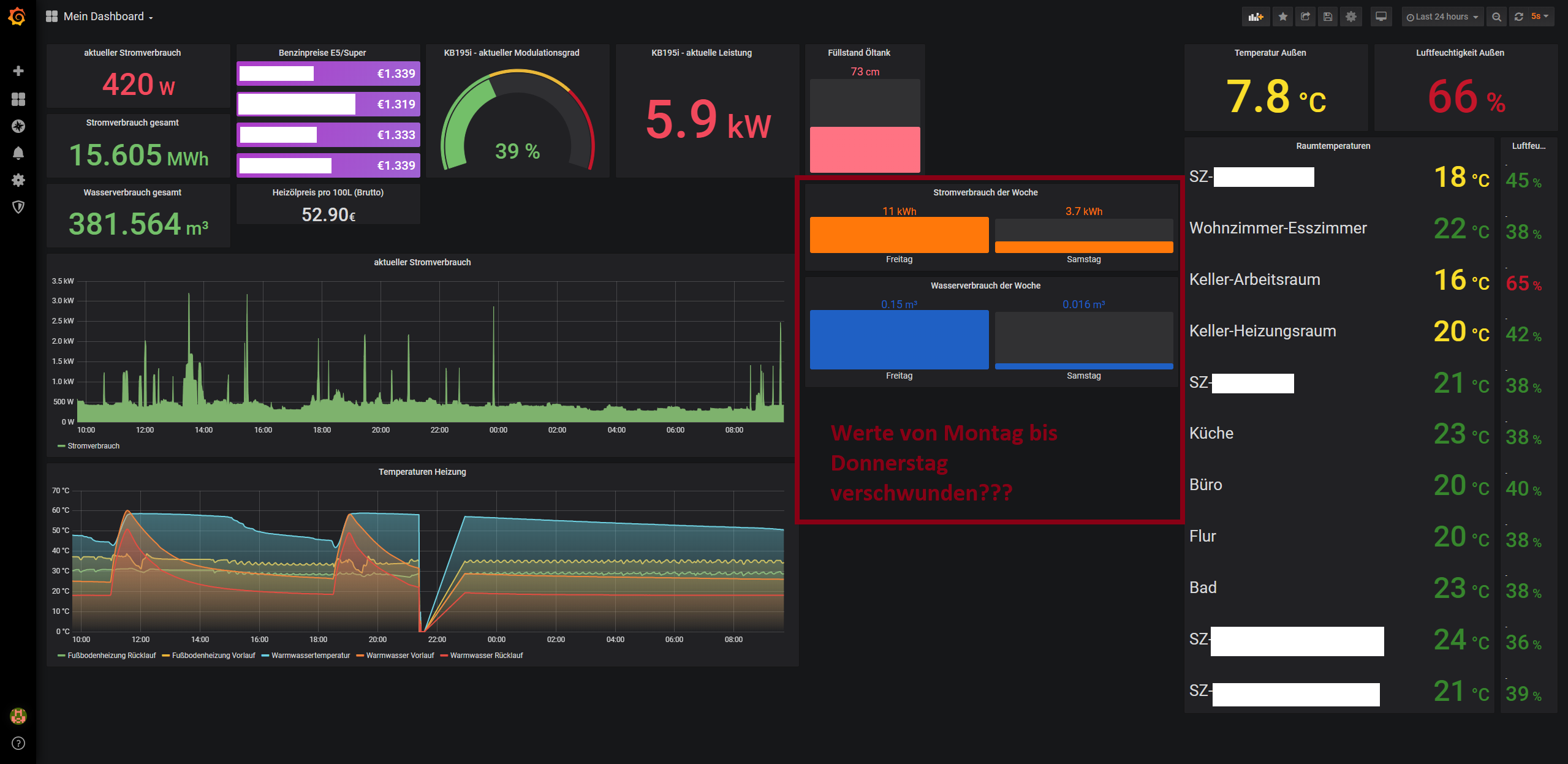
Task: Save the dashboard with disk icon
Action: point(1328,17)
